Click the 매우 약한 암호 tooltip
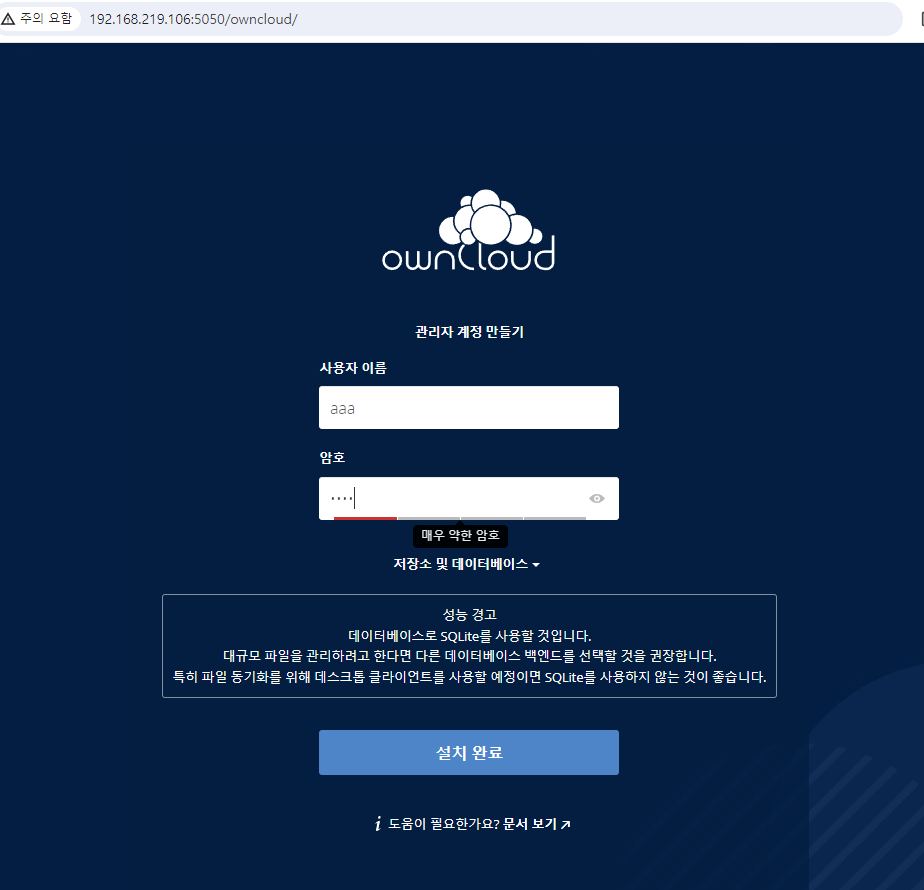 (460, 535)
